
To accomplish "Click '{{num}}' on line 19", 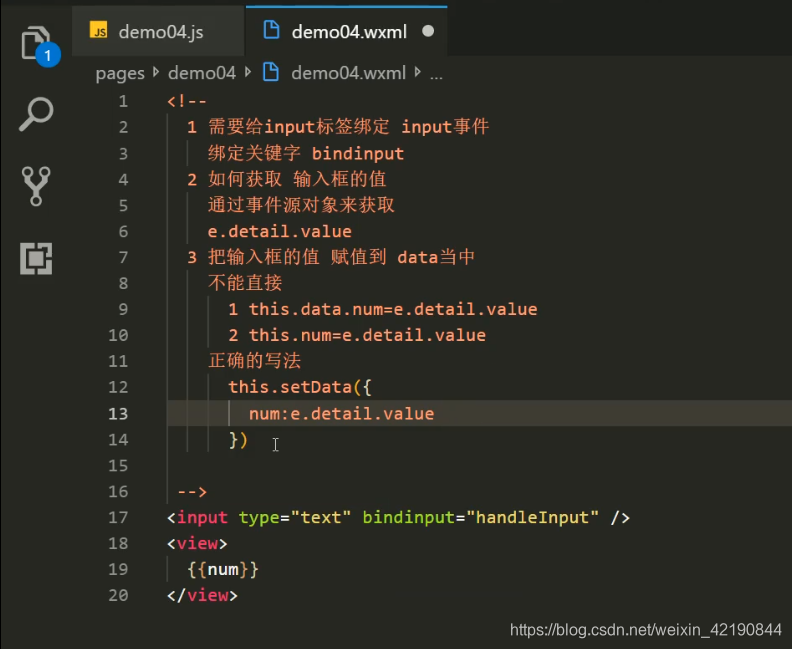I will click(x=223, y=570).
